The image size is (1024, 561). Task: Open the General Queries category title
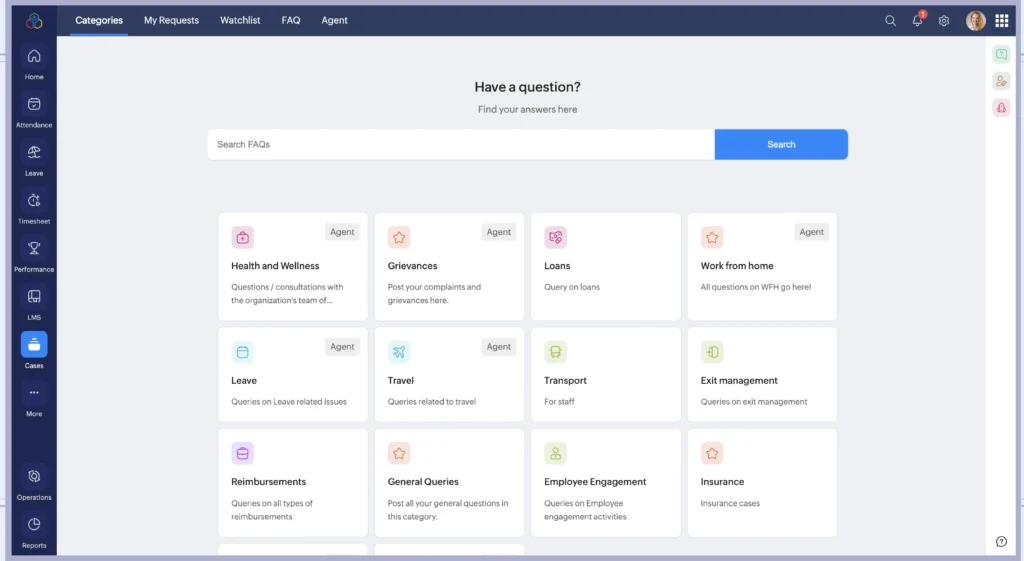(423, 481)
